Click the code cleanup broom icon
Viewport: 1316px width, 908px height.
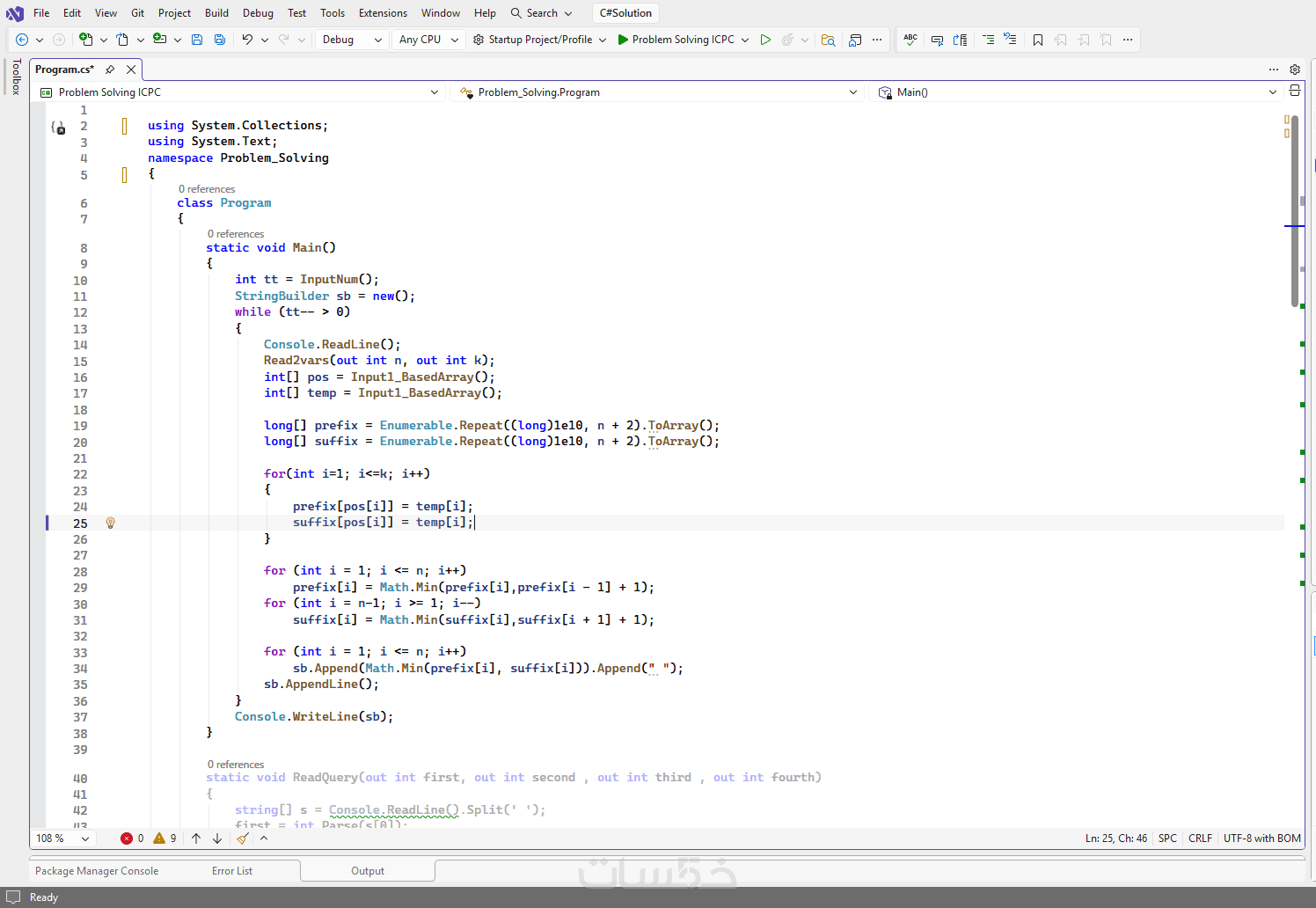coord(242,838)
